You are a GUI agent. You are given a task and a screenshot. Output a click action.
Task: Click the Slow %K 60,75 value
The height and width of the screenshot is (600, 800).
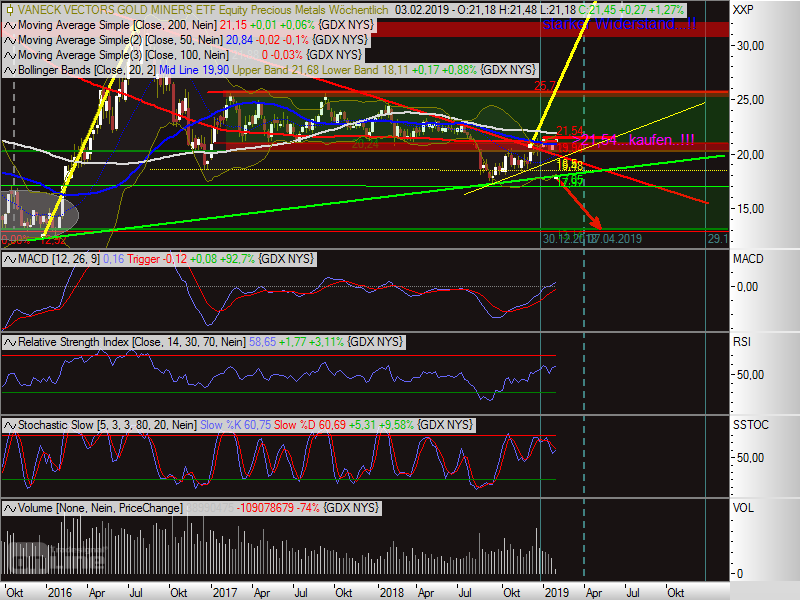click(x=236, y=424)
